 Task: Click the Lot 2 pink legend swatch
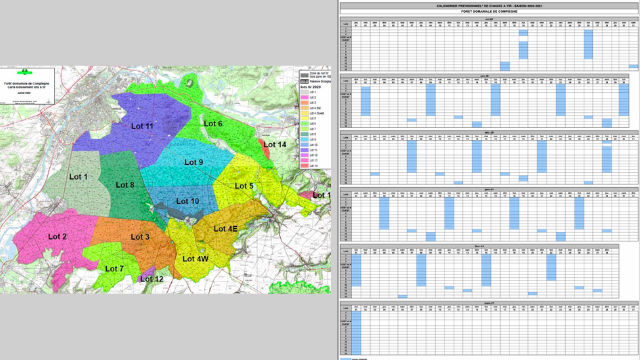[304, 98]
